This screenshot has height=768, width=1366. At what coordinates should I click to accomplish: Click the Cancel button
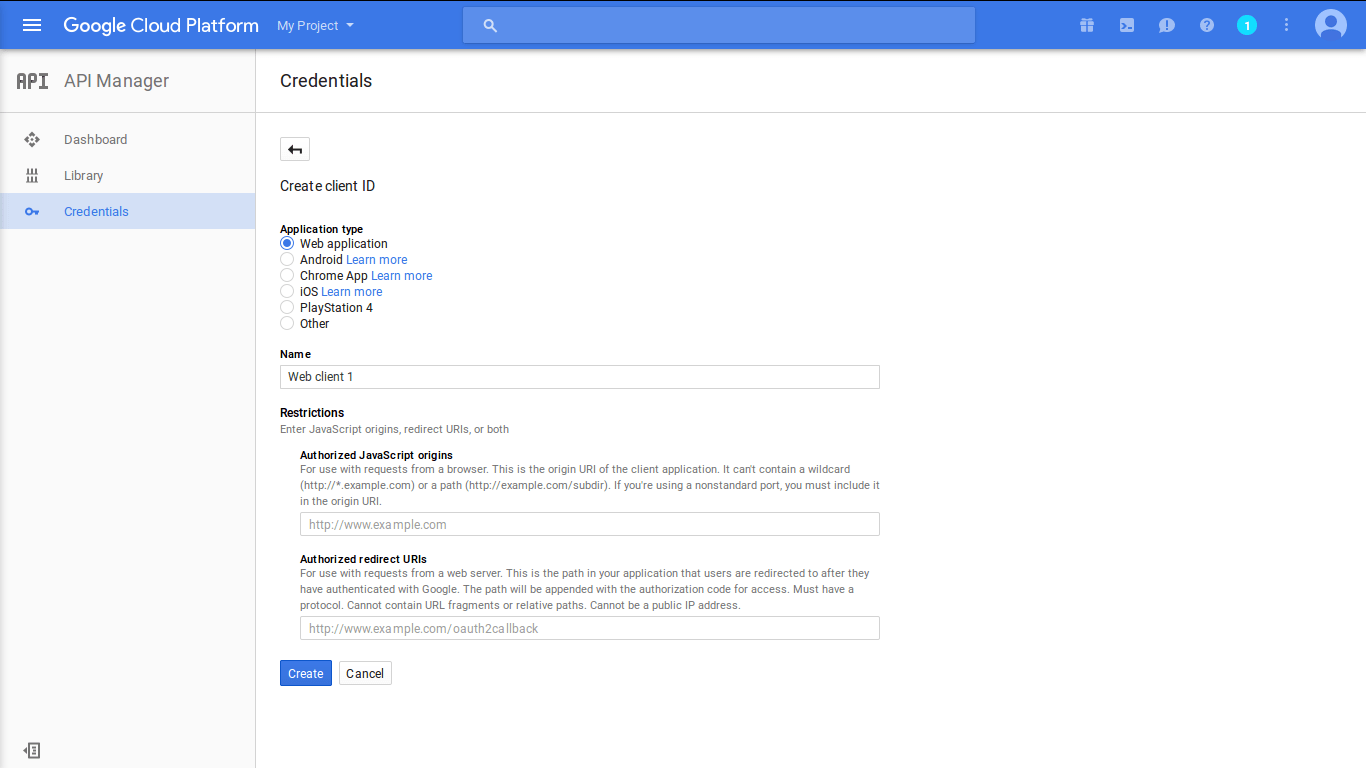click(x=365, y=673)
